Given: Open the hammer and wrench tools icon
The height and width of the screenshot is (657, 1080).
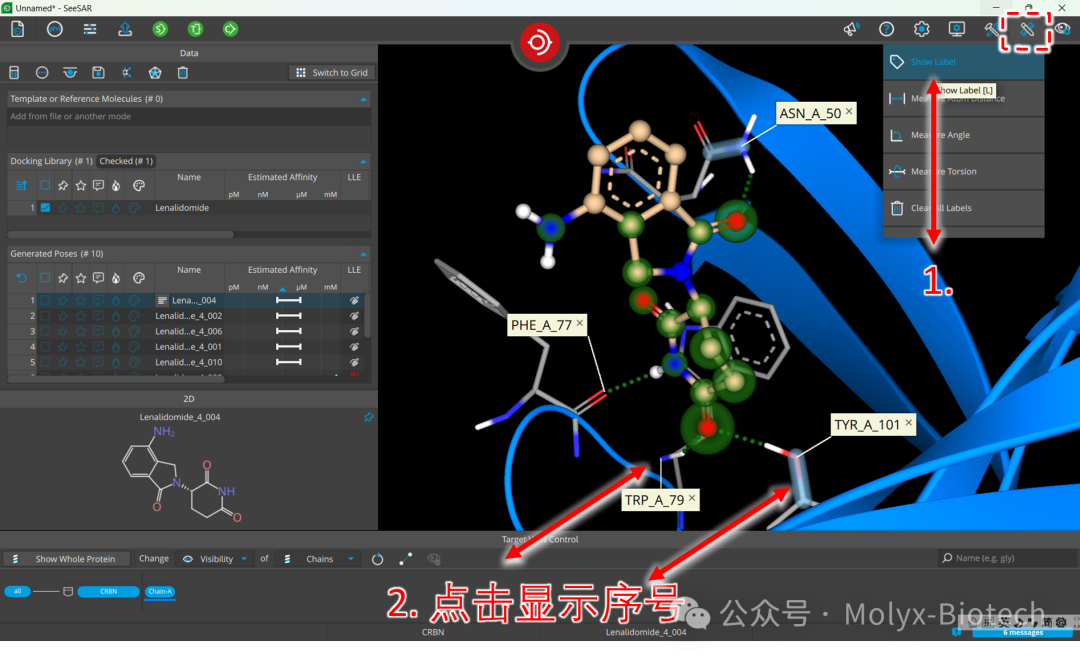Looking at the screenshot, I should [992, 29].
